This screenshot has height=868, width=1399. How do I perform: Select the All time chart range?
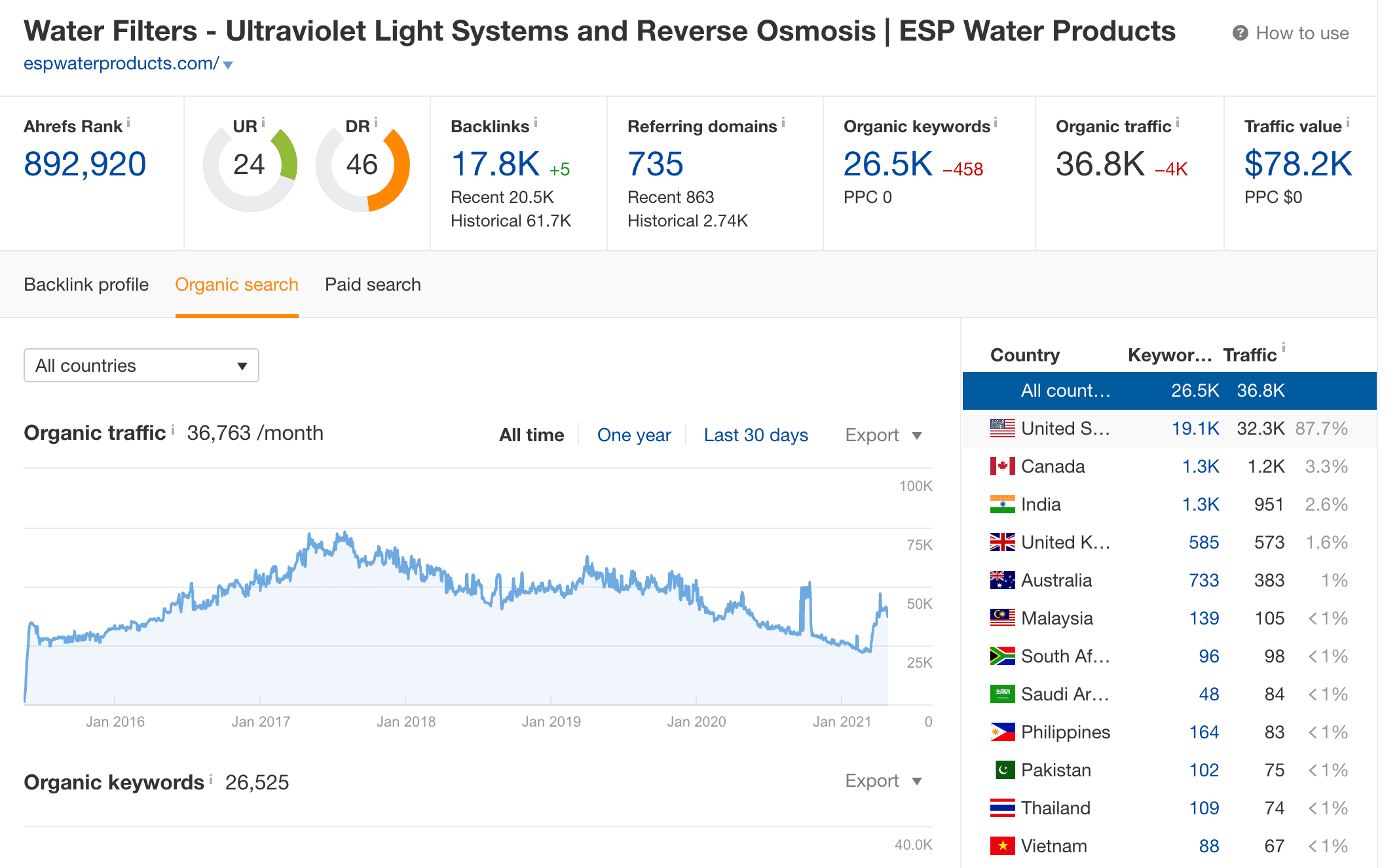point(531,435)
